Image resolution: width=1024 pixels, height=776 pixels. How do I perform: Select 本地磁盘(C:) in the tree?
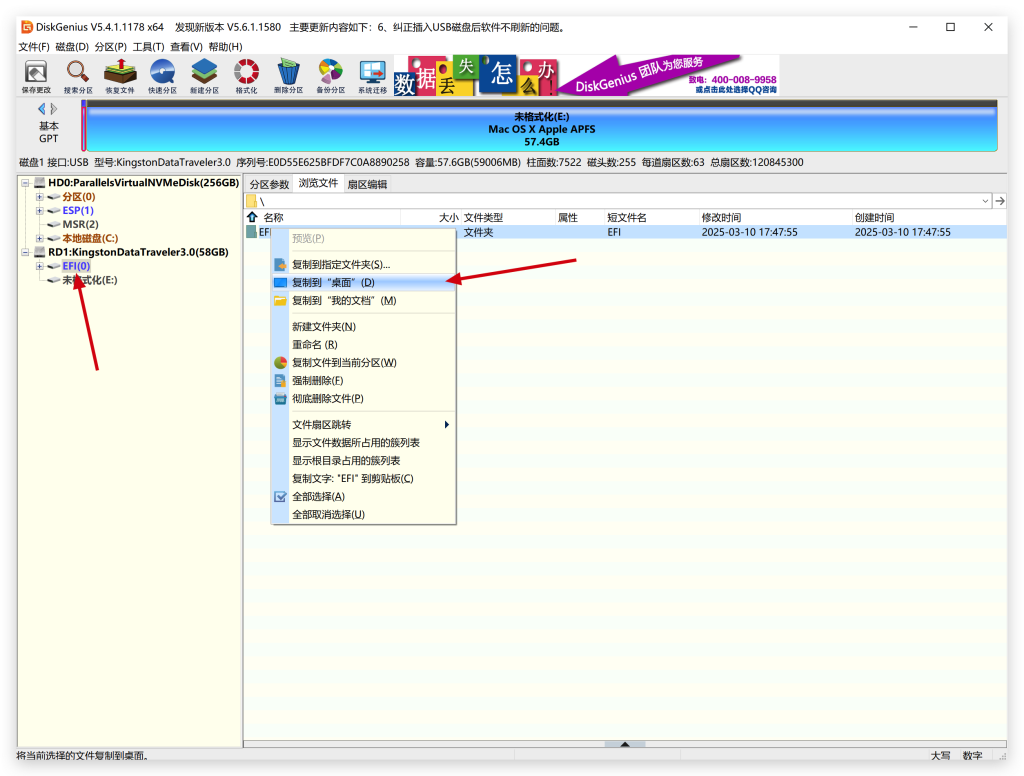pyautogui.click(x=90, y=238)
